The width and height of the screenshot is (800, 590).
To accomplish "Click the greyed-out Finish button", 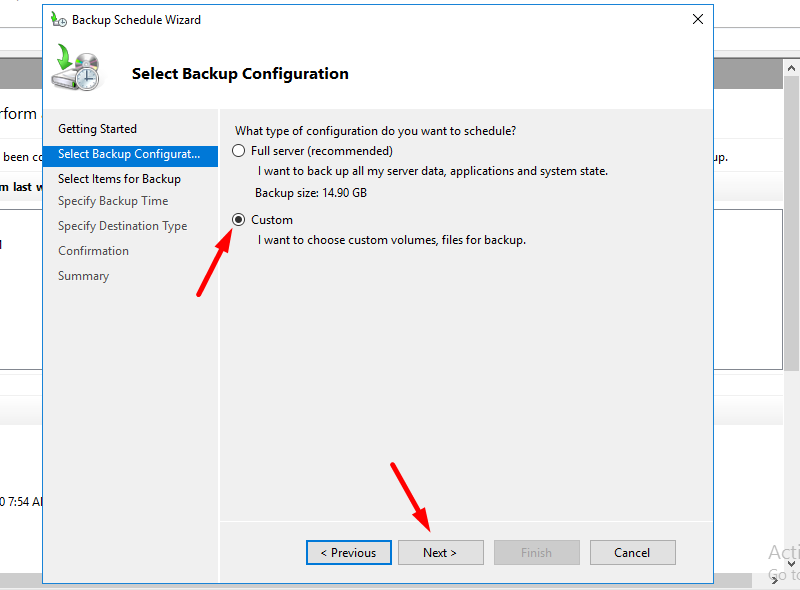I will (x=536, y=553).
